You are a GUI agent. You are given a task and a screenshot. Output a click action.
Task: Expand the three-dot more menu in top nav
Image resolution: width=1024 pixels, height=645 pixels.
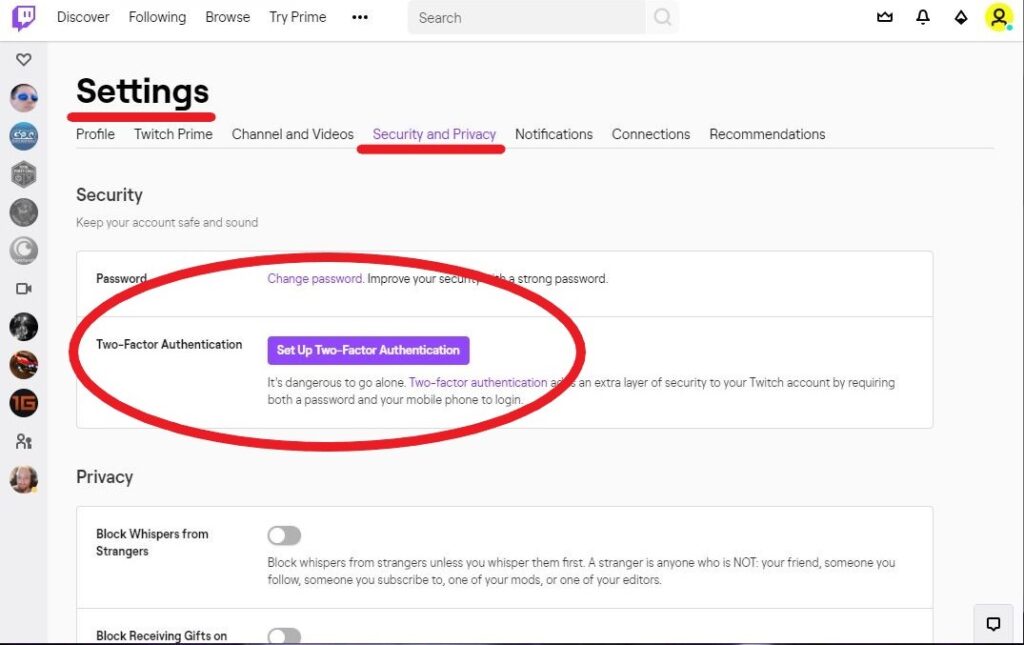[x=360, y=17]
